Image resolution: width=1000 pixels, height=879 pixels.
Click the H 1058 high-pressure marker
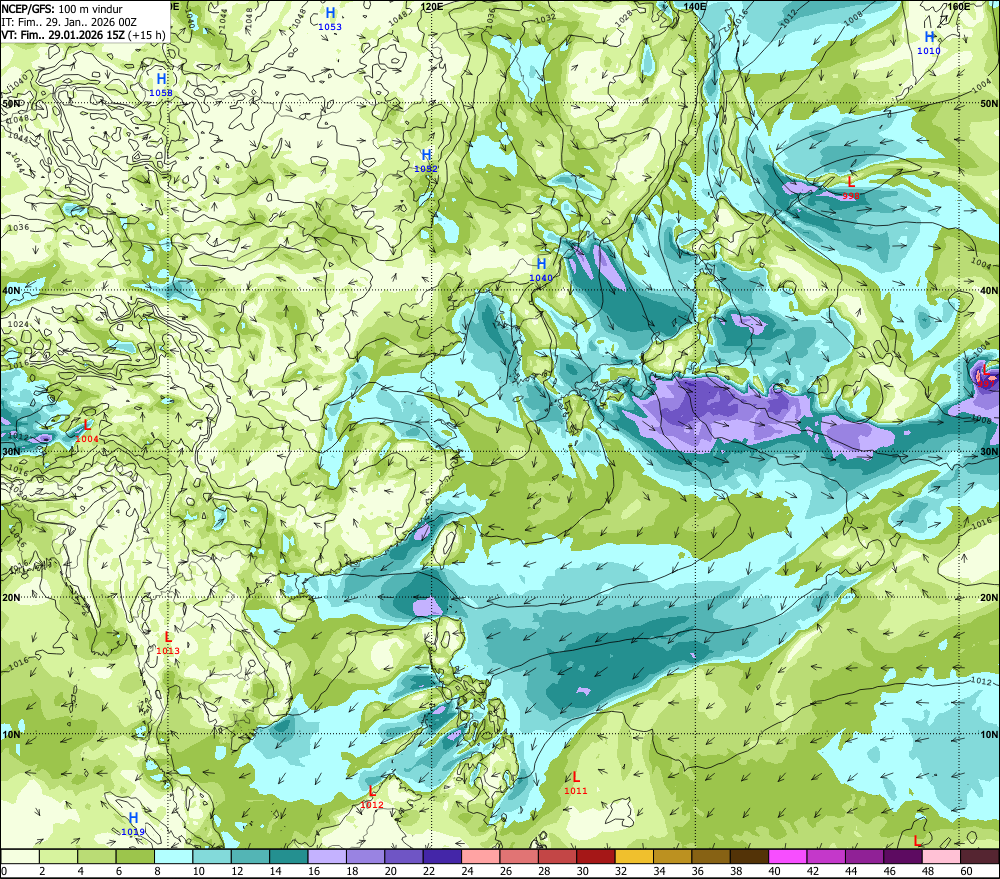coord(161,85)
